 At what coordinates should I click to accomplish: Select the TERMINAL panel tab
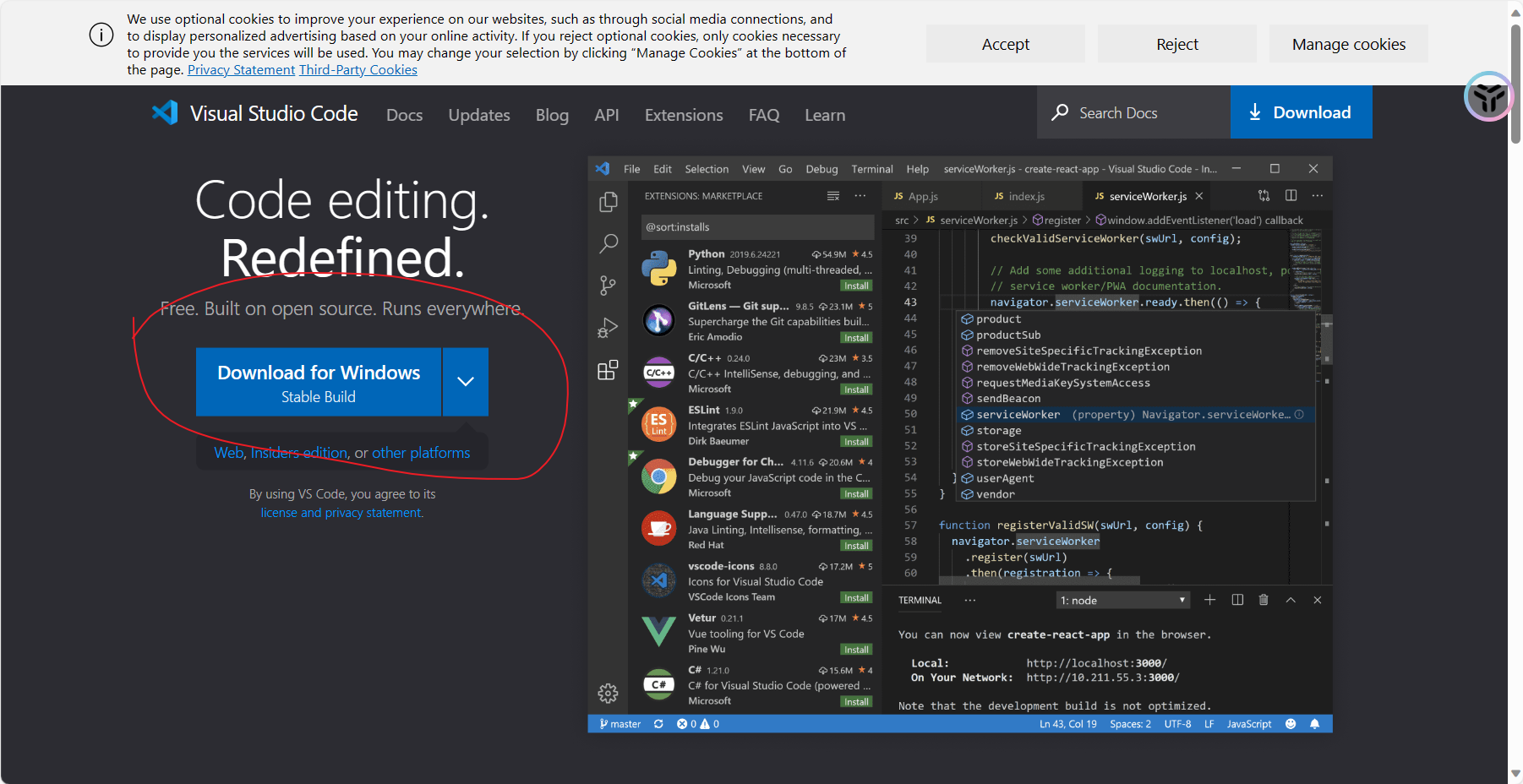(920, 601)
